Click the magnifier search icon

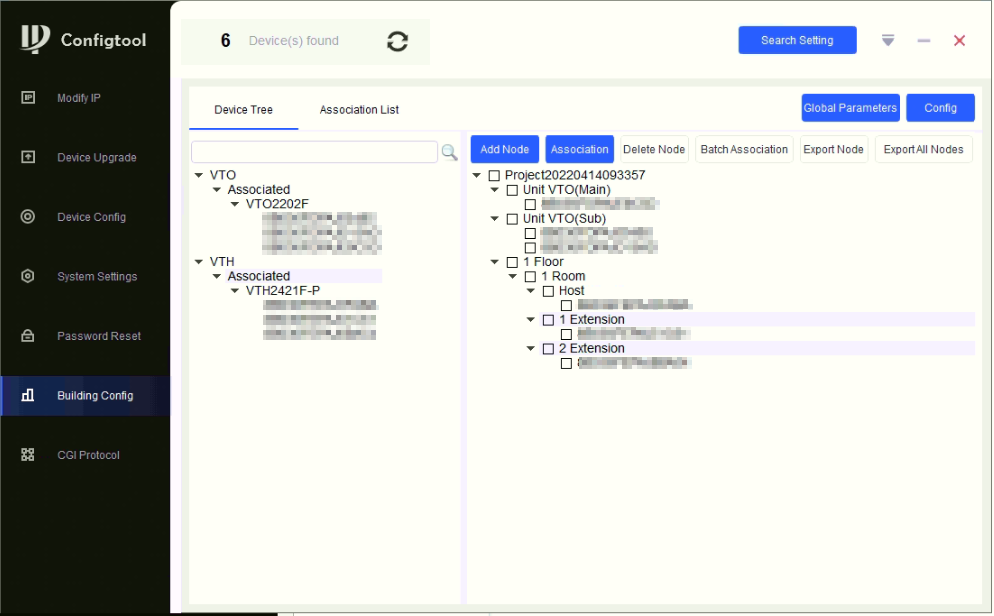pos(449,152)
